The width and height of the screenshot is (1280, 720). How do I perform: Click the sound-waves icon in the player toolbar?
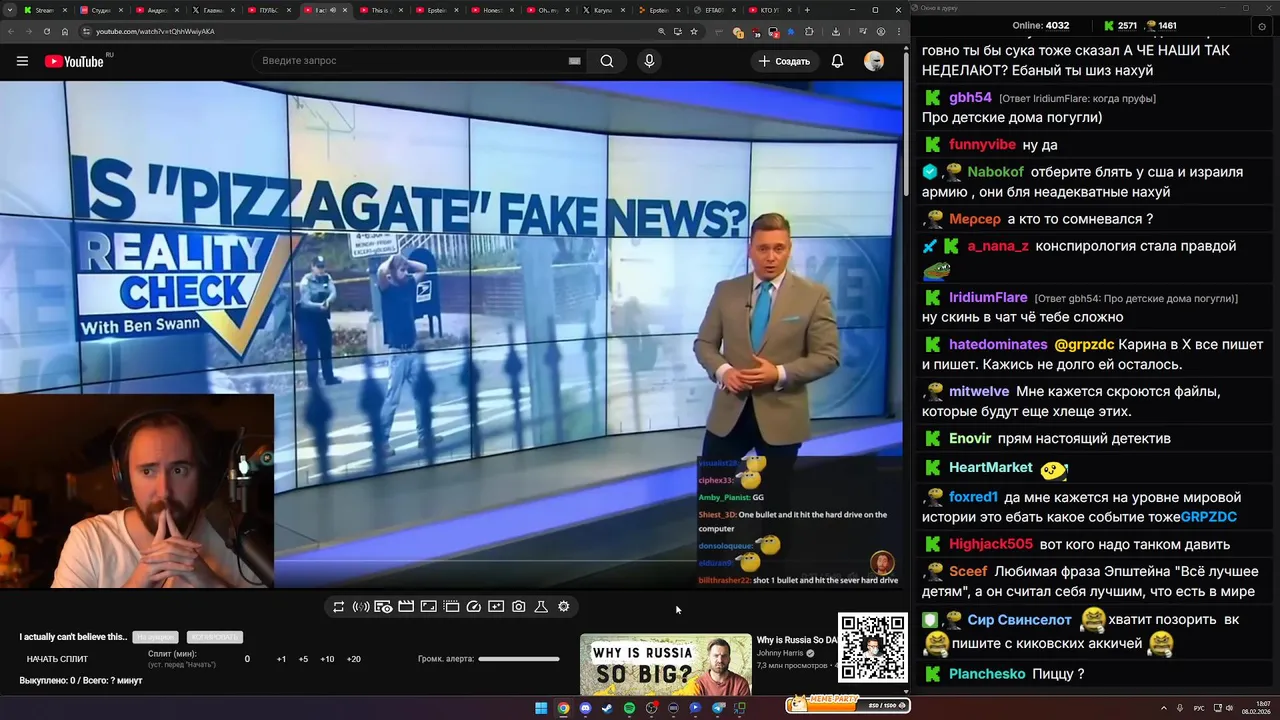pos(361,606)
